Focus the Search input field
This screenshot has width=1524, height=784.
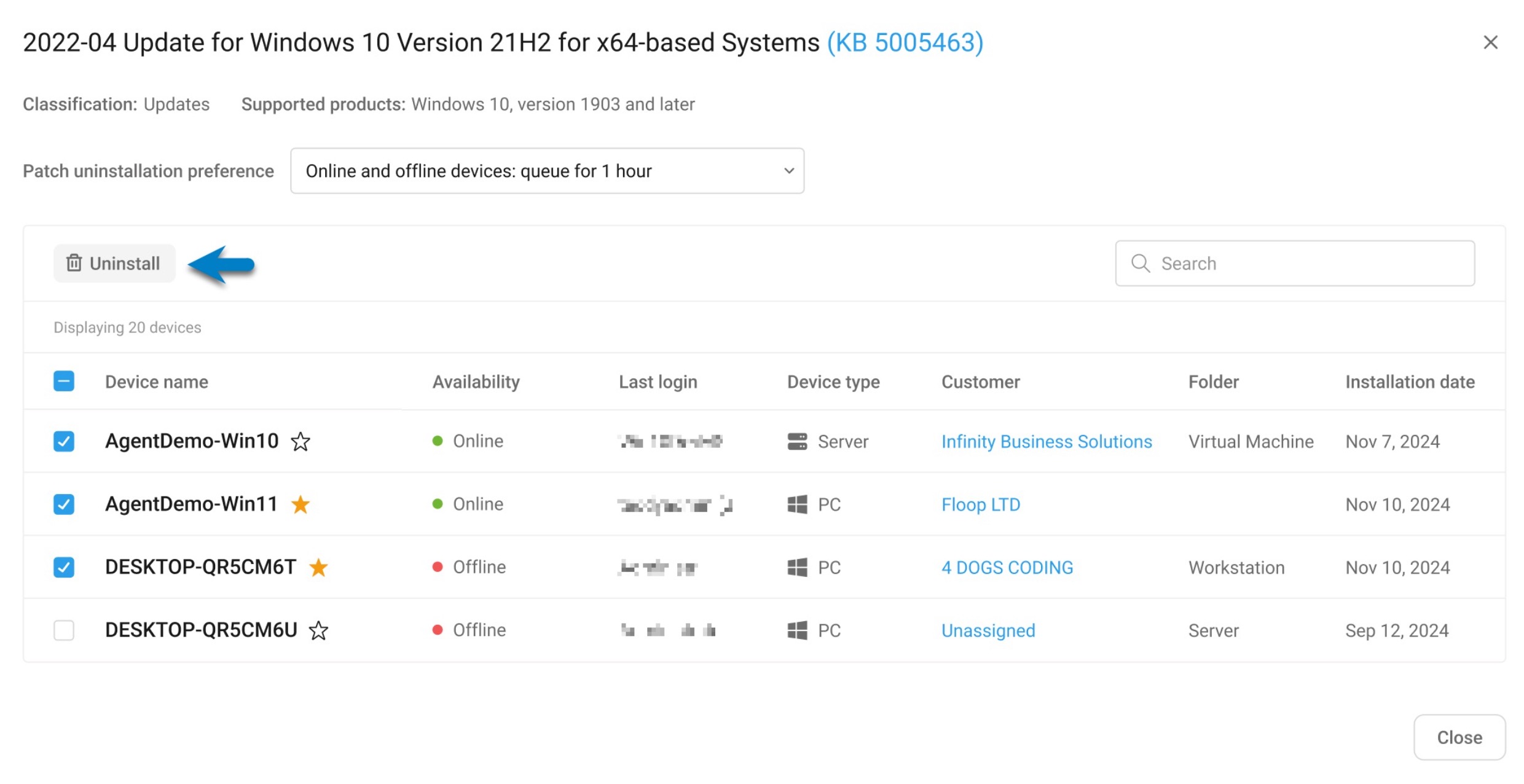1295,264
